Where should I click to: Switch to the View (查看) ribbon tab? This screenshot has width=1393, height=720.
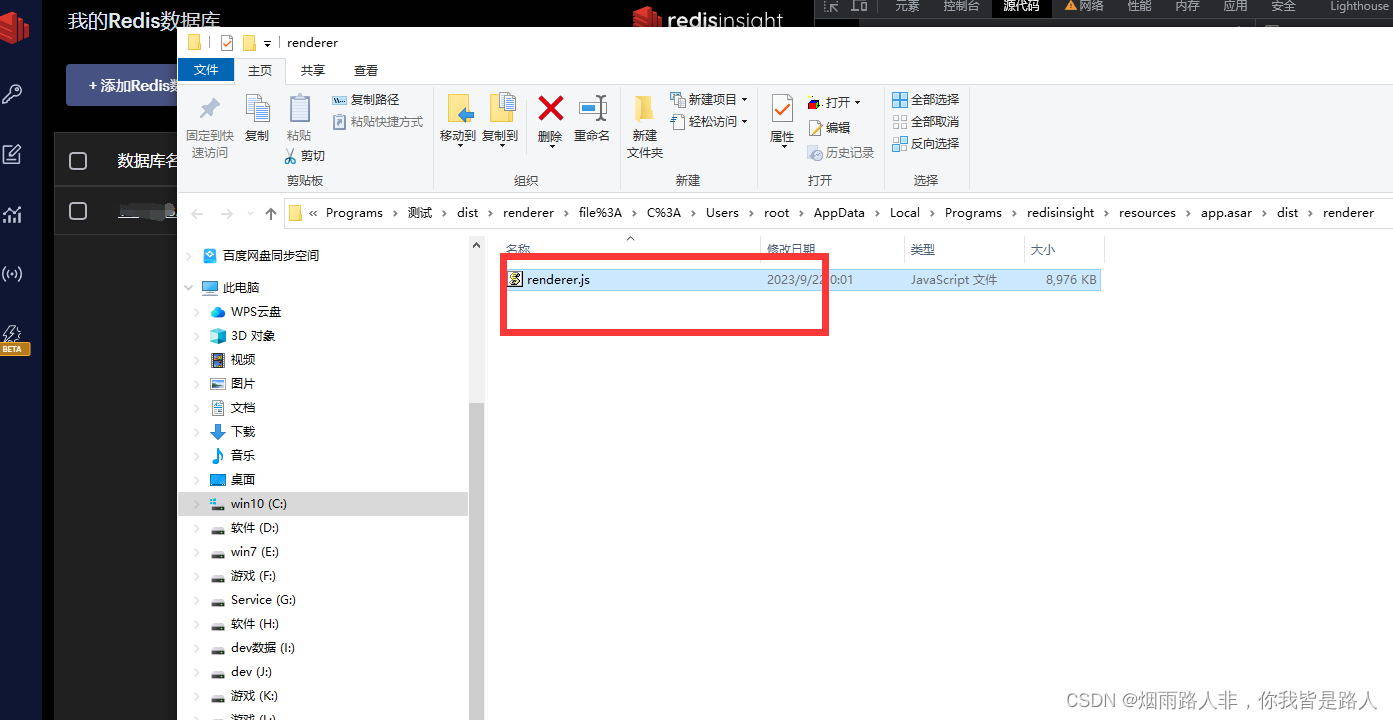(x=366, y=71)
